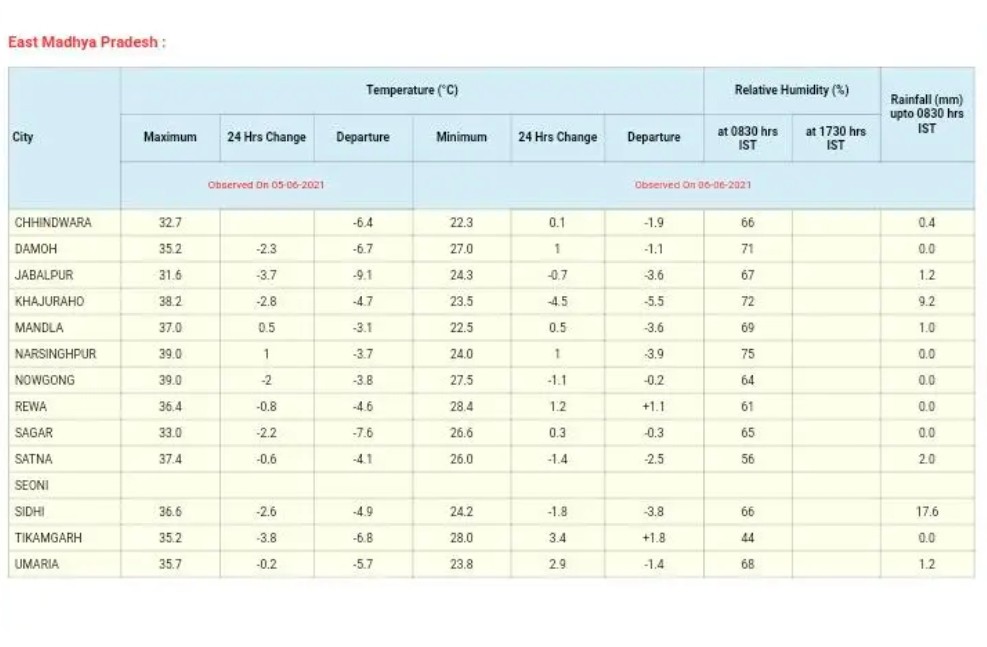This screenshot has width=987, height=647.
Task: Click the KHAJURAHO city name
Action: [x=50, y=301]
